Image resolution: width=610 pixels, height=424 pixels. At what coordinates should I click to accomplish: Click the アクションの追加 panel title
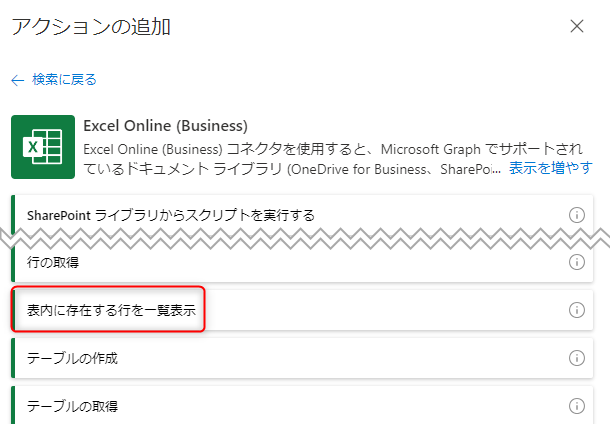pyautogui.click(x=91, y=27)
